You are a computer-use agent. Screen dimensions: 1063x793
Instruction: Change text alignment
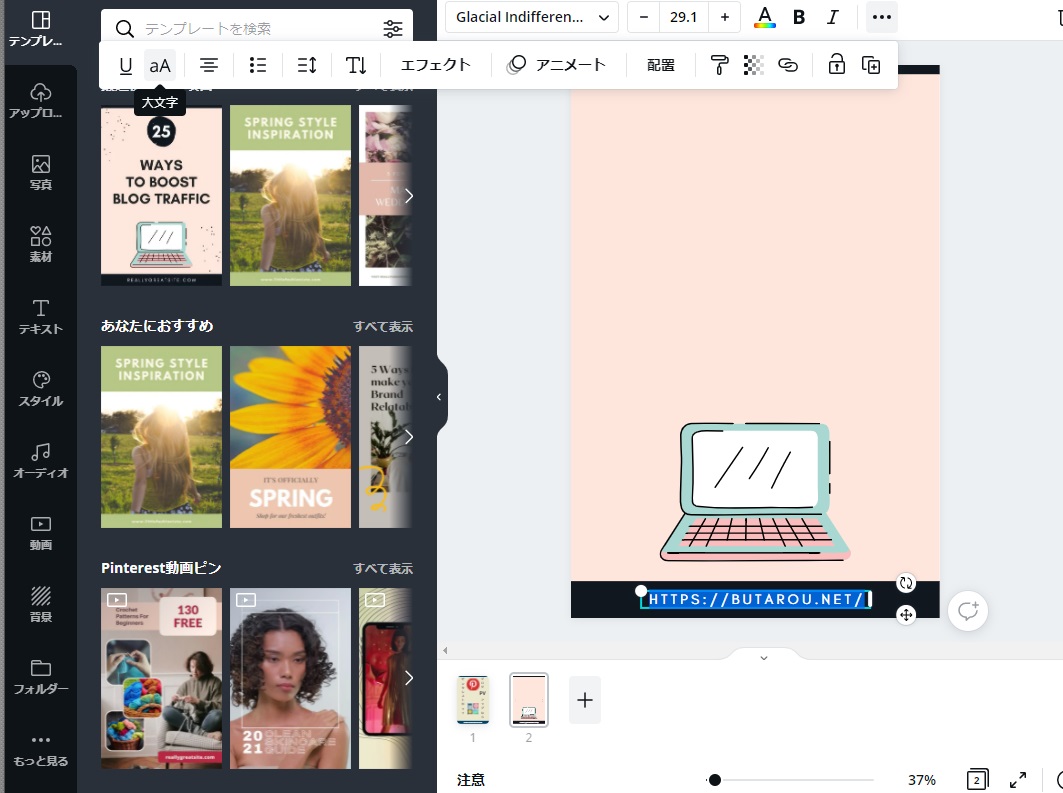point(209,65)
